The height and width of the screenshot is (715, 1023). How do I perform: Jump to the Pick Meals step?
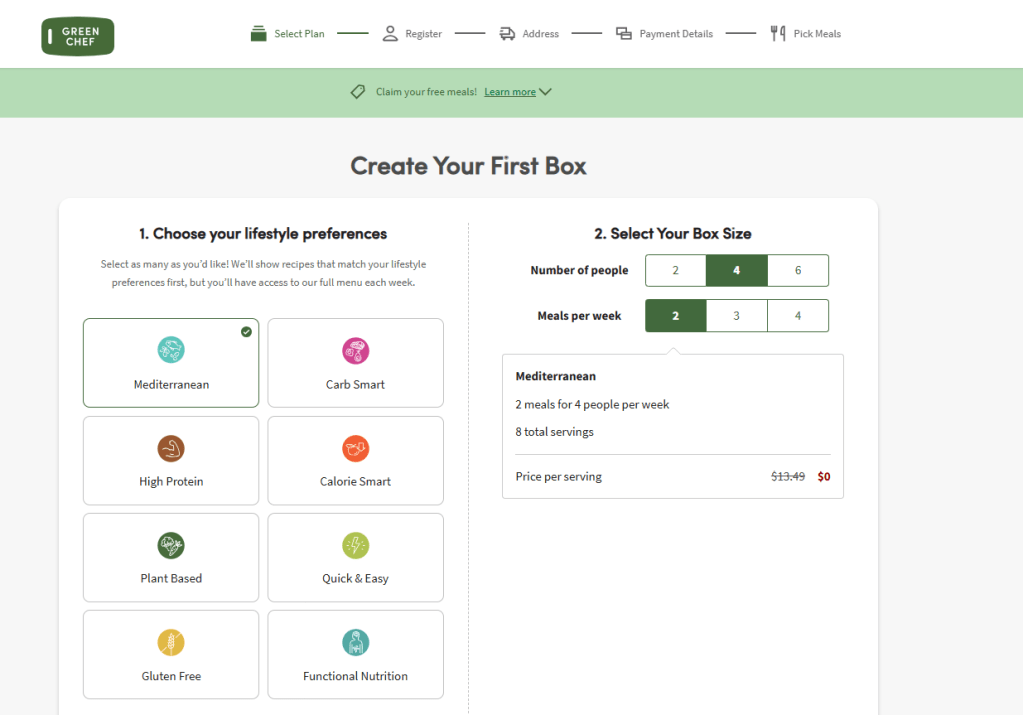coord(805,34)
